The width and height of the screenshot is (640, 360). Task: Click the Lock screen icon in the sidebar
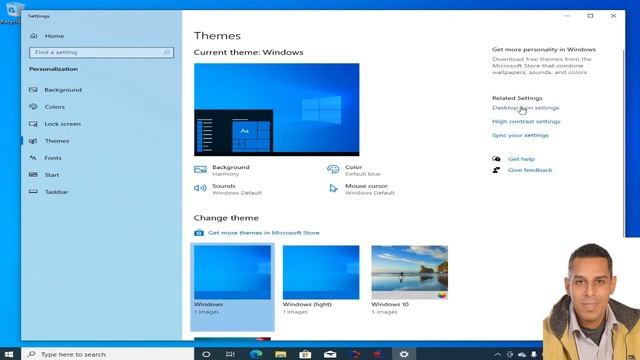(x=33, y=124)
